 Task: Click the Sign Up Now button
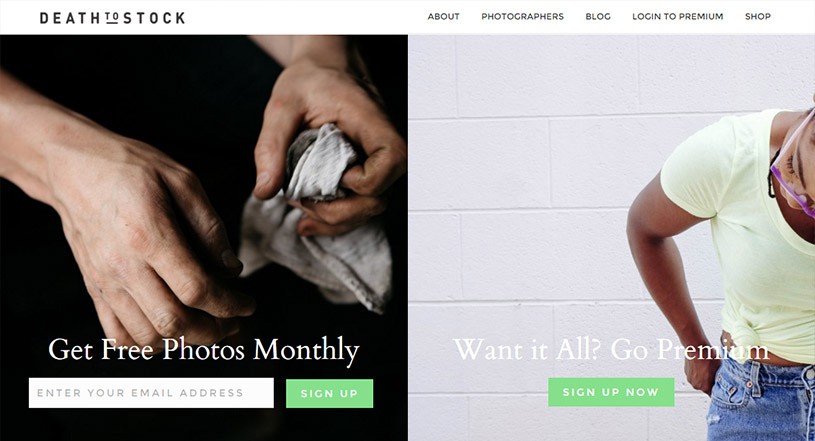[611, 392]
